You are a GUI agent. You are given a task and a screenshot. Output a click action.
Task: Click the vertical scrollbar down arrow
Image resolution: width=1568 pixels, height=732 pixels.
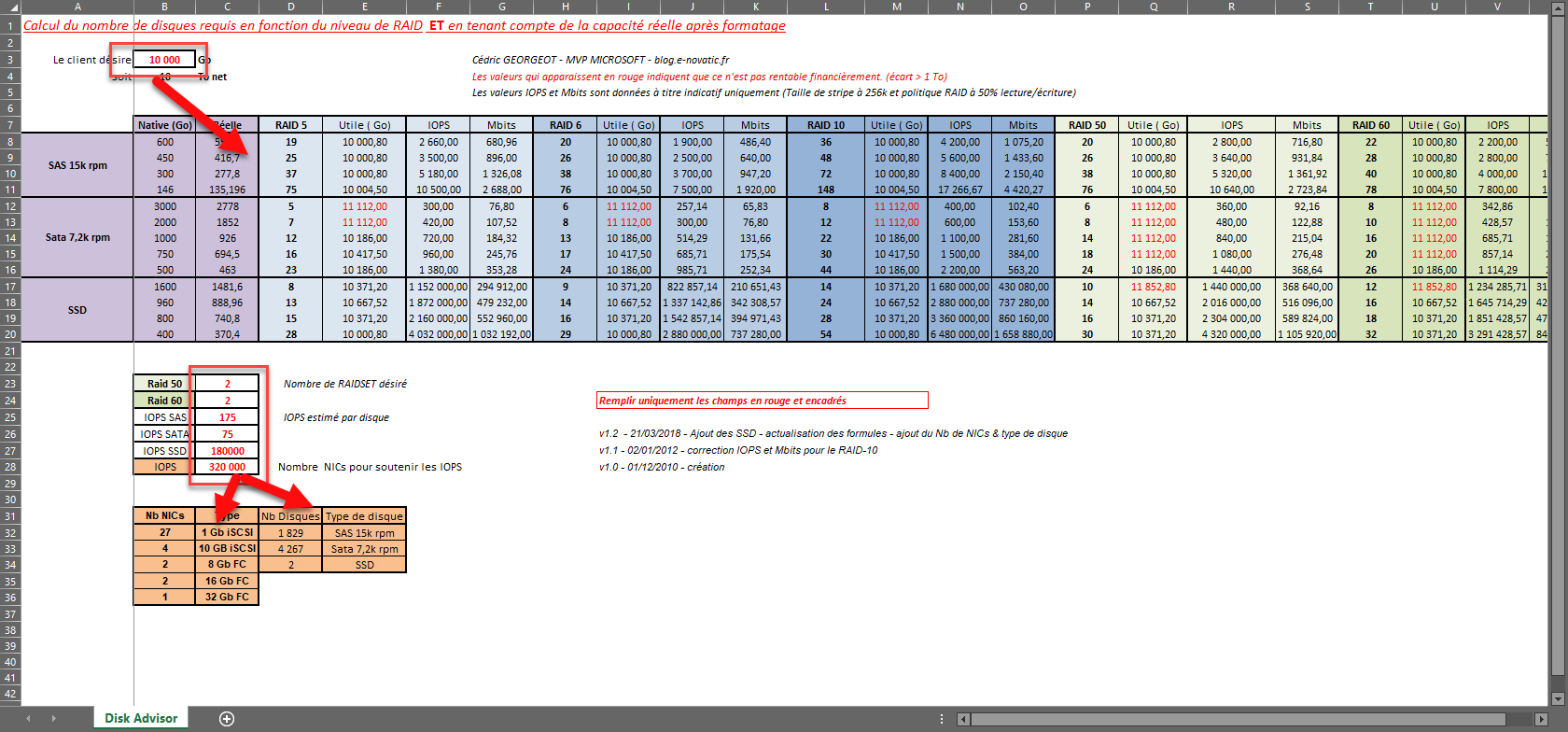tap(1557, 698)
